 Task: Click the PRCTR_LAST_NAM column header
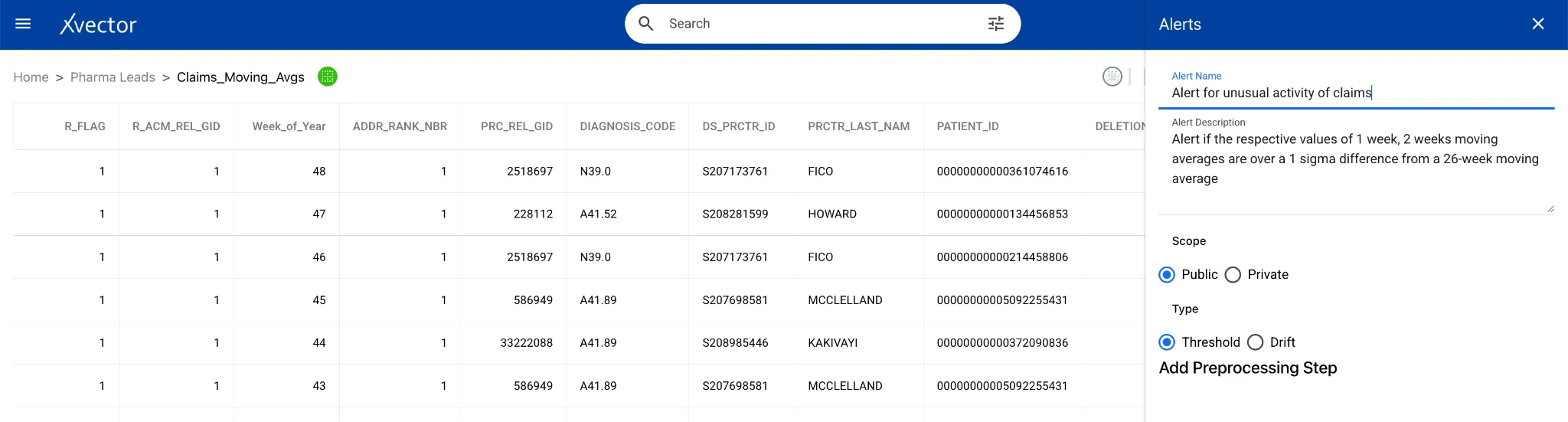859,126
